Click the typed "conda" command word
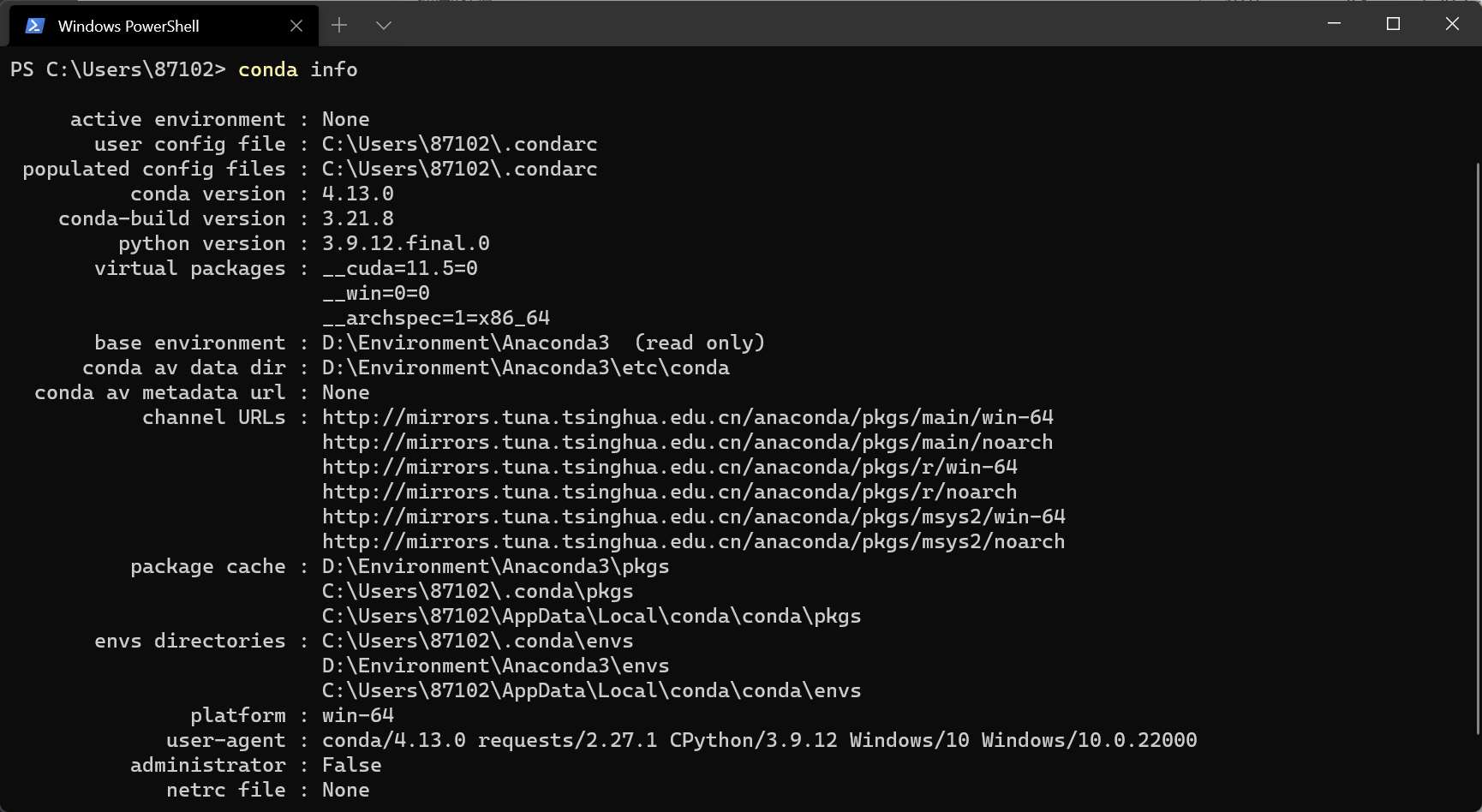The width and height of the screenshot is (1482, 812). 267,70
